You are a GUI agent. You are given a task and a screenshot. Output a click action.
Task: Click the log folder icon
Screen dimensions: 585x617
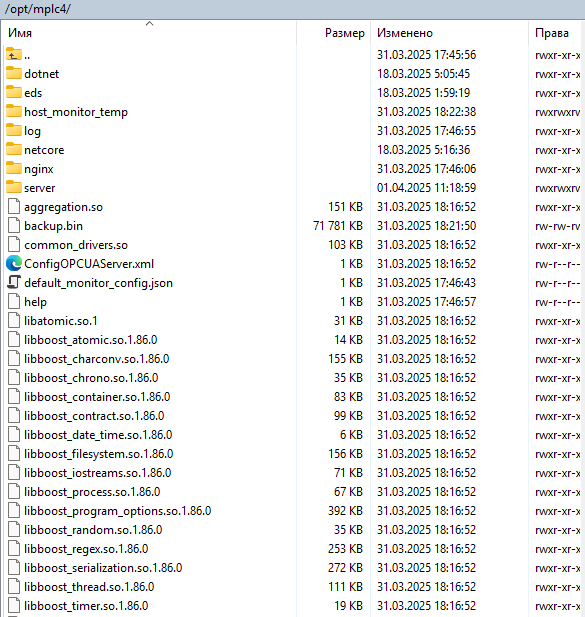coord(14,130)
